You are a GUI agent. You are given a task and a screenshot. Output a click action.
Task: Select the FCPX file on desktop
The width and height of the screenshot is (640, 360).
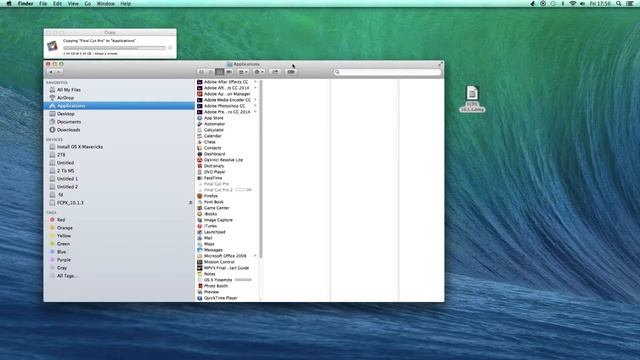click(472, 99)
